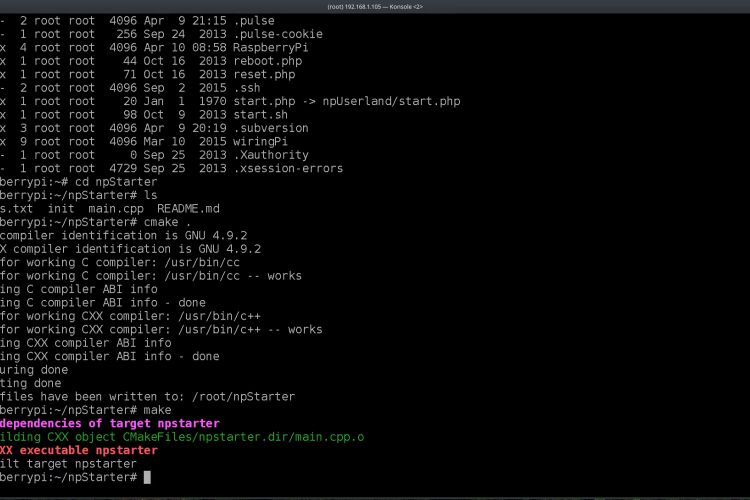
Task: Click the npUserland/start.php symlink target
Action: 391,101
